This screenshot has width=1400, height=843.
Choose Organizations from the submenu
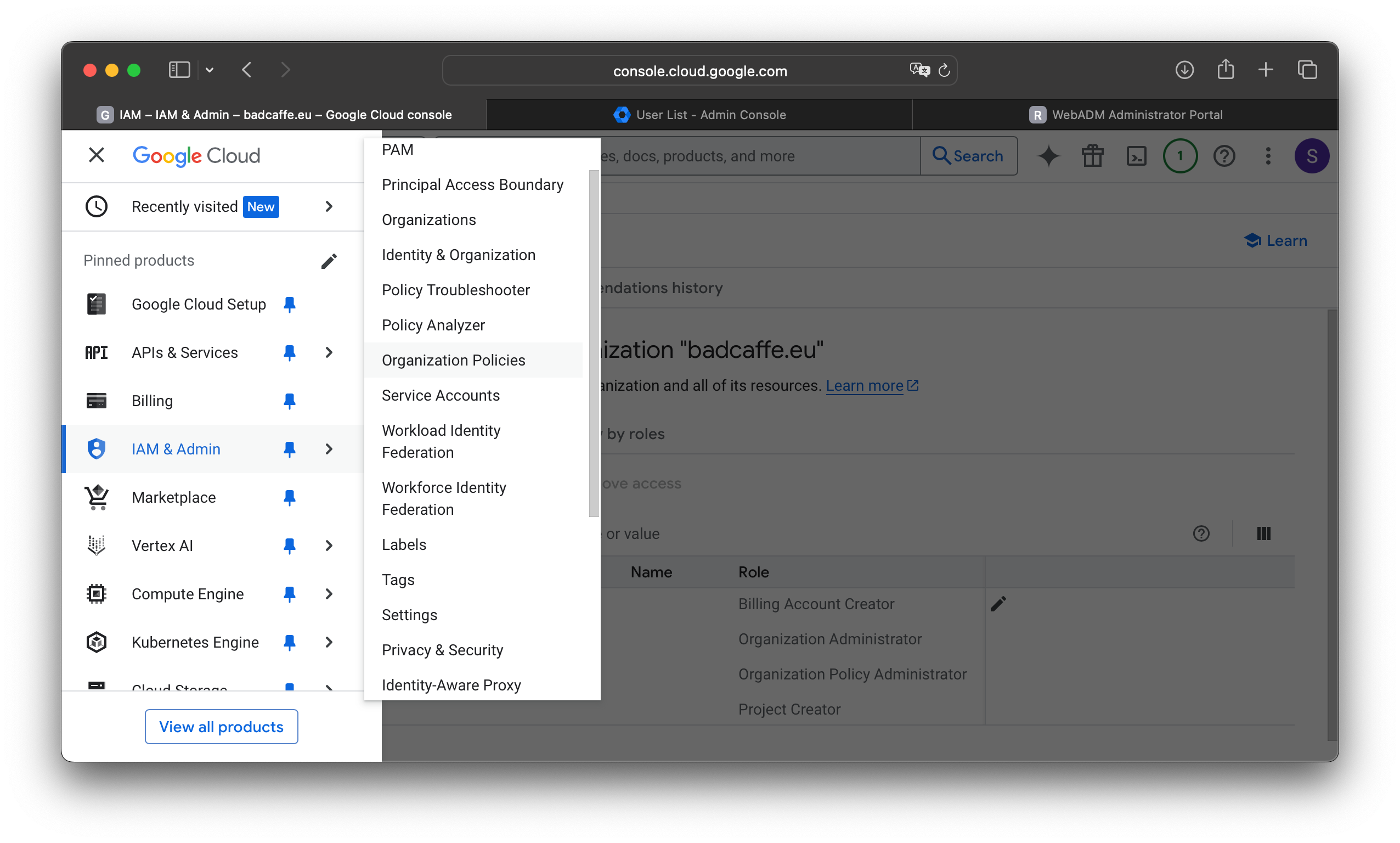473,220
